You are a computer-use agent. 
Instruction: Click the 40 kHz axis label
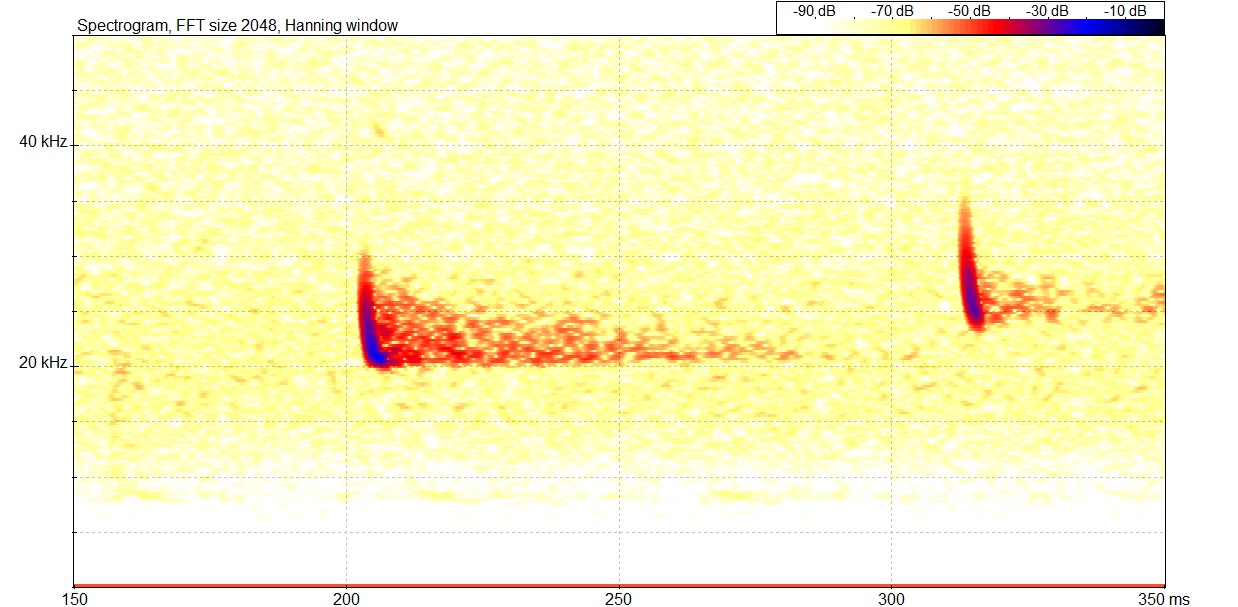(43, 142)
